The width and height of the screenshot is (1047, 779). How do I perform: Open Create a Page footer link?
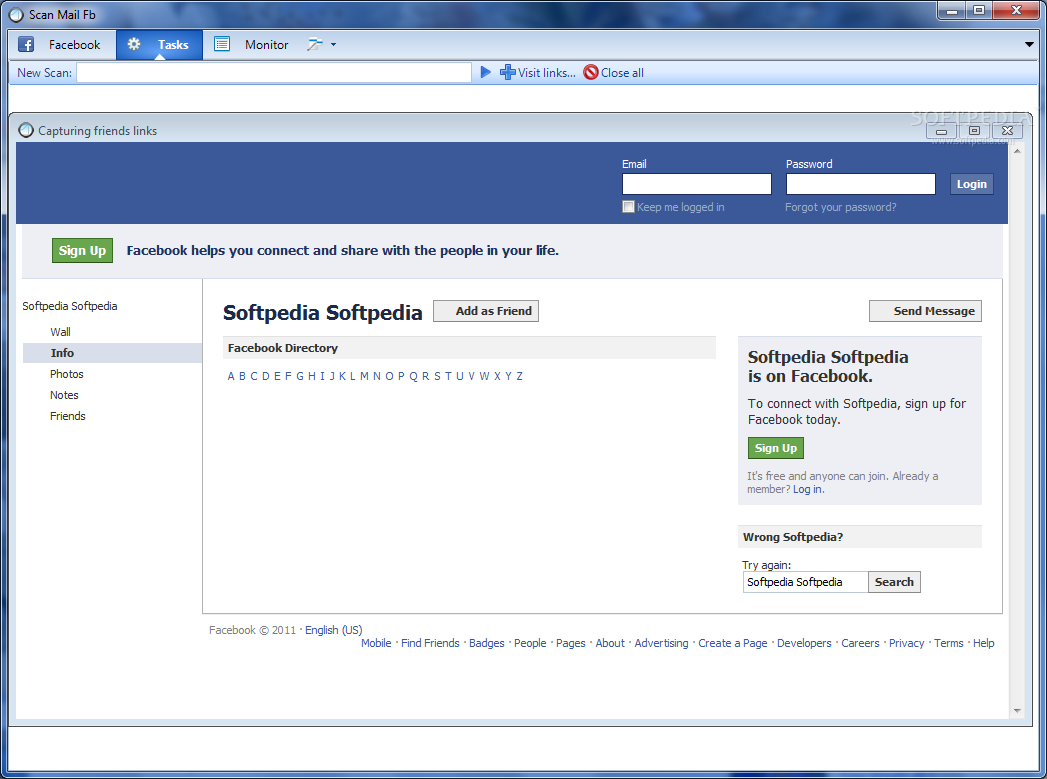click(732, 643)
